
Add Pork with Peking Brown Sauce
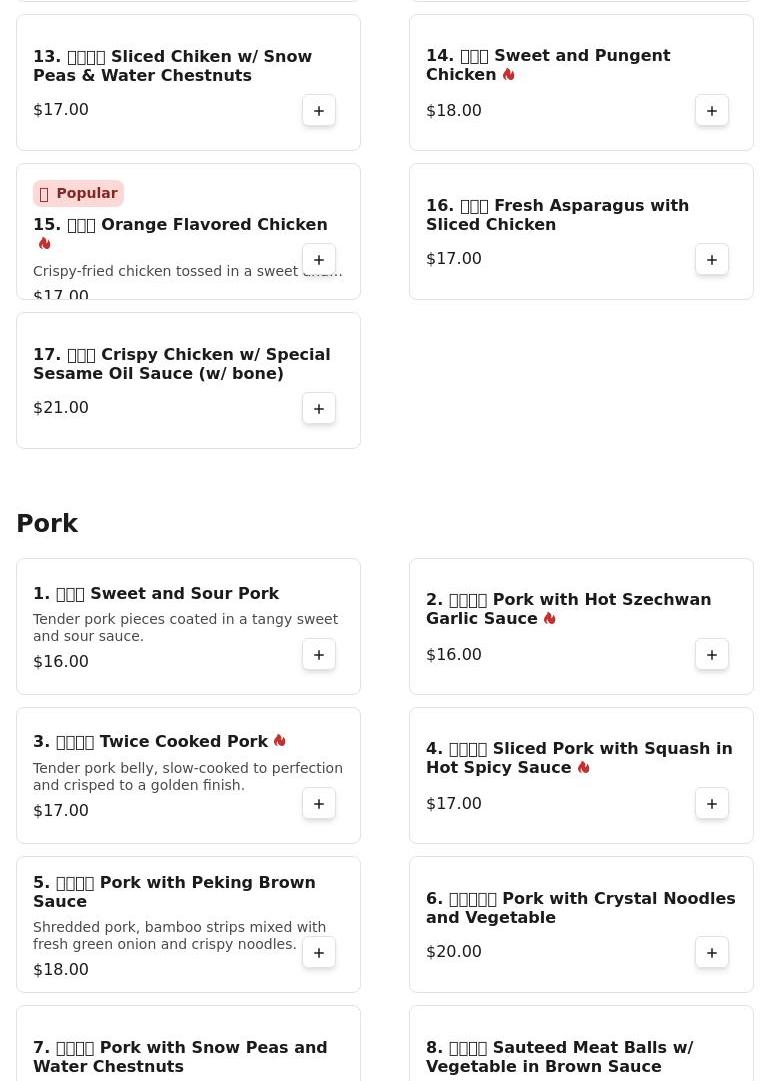(319, 953)
